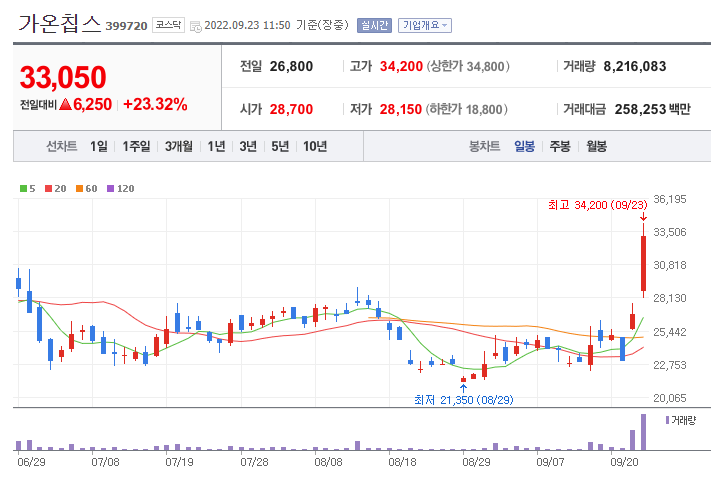Screen dimensions: 711x478
Task: Click the trading value 258,253 백만
Action: [x=653, y=109]
